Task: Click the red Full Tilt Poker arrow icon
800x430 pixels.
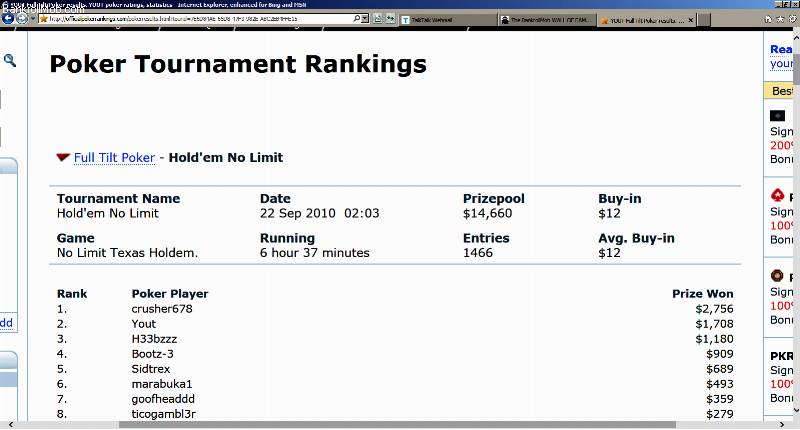Action: (x=63, y=157)
